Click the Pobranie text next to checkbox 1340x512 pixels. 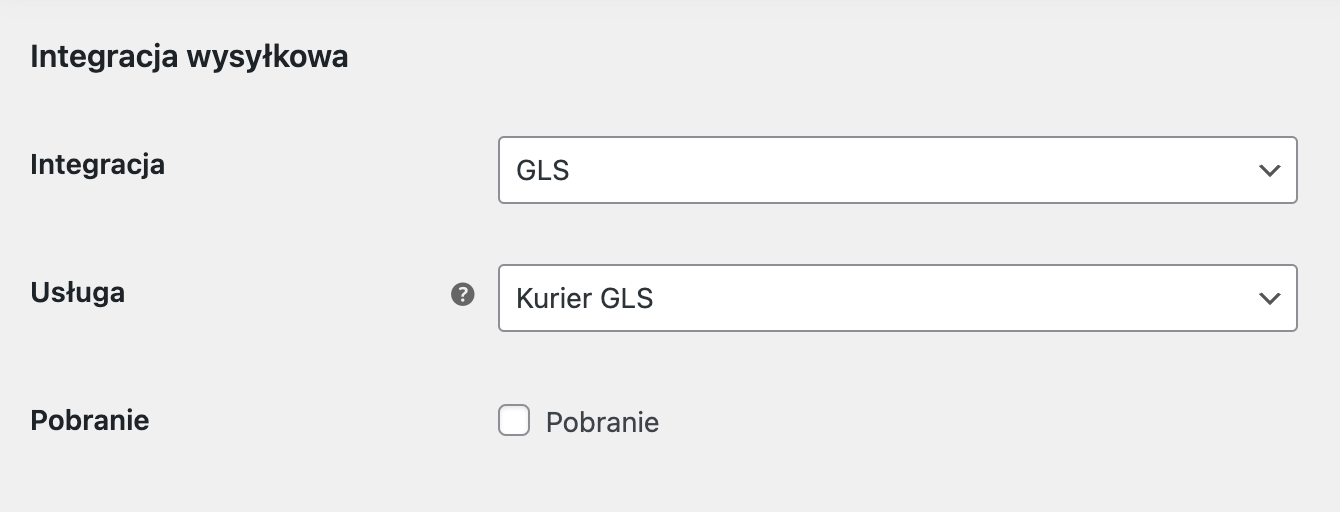click(602, 422)
